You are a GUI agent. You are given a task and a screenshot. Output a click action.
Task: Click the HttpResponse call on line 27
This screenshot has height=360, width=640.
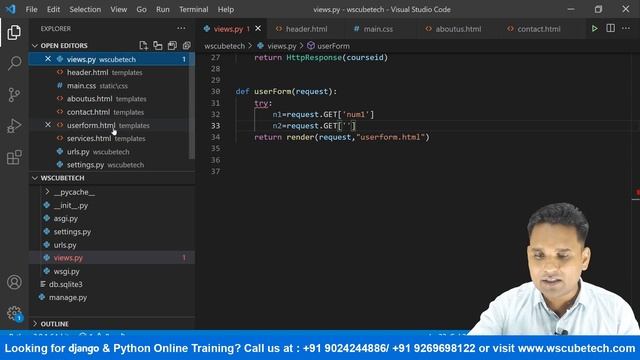(x=314, y=58)
